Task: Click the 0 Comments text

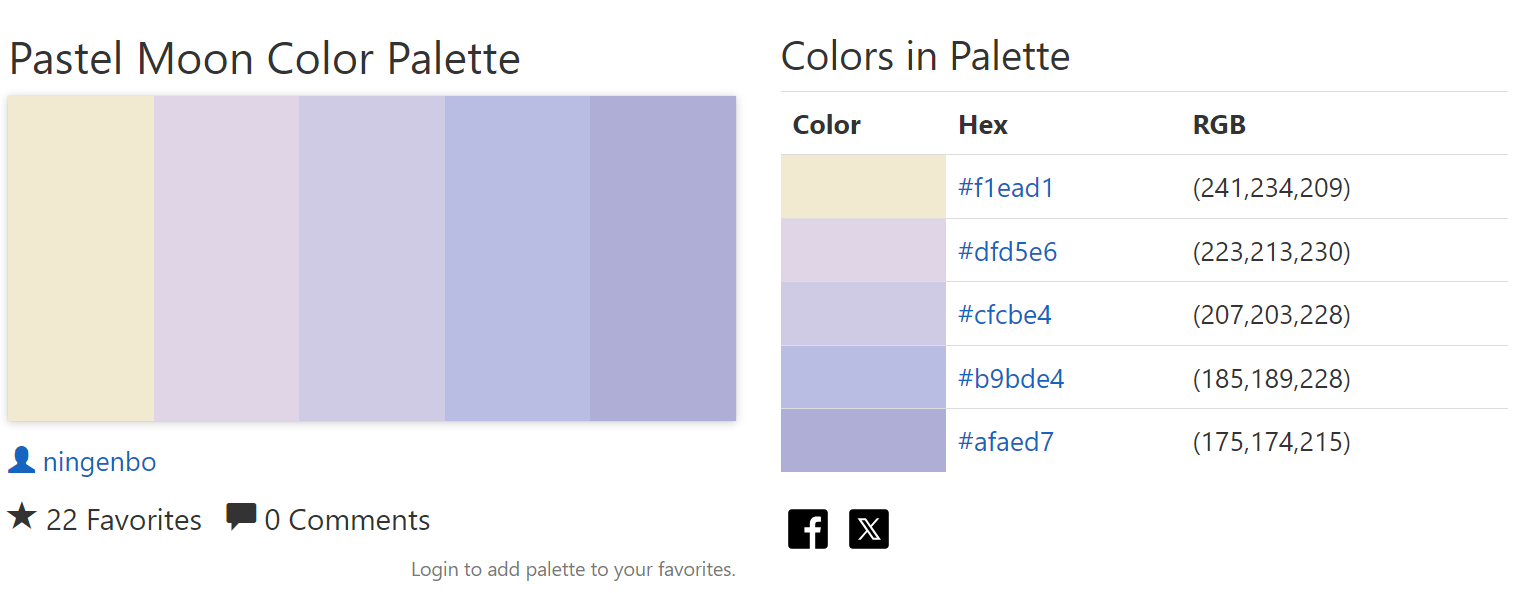Action: tap(347, 520)
